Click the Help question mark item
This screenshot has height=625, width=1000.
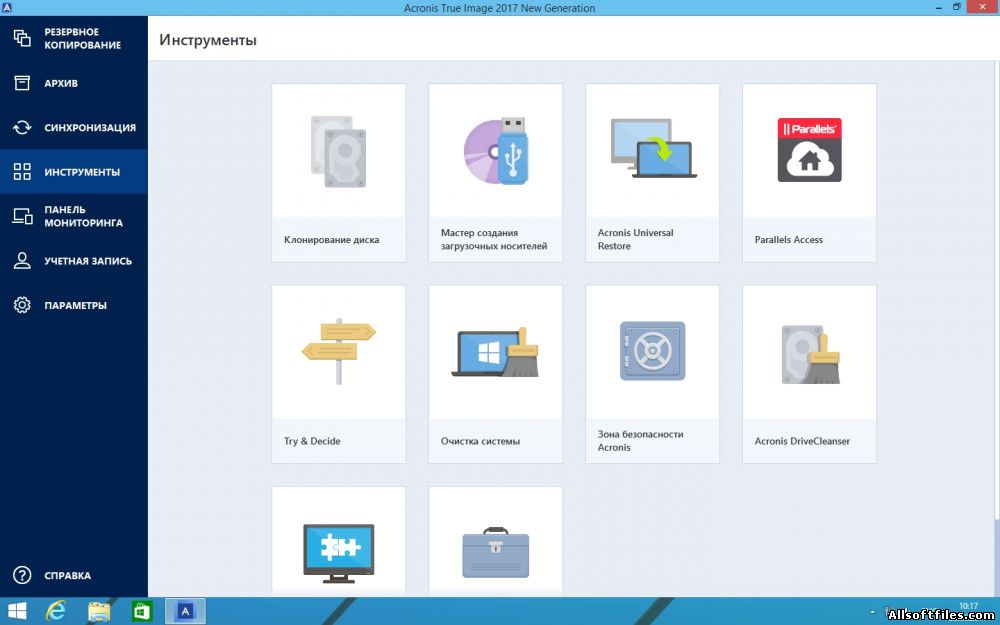pyautogui.click(x=66, y=576)
